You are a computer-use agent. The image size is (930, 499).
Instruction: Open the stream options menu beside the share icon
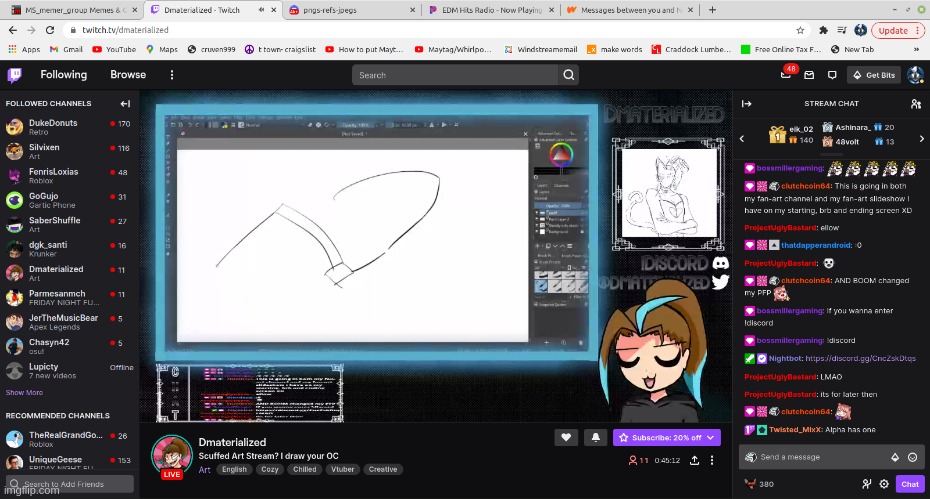(x=712, y=460)
